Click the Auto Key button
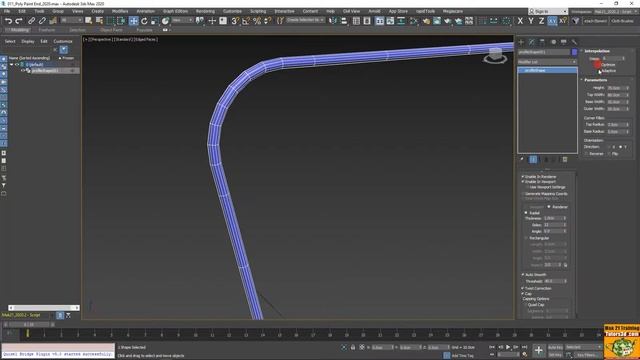The height and width of the screenshot is (360, 640). (x=555, y=347)
